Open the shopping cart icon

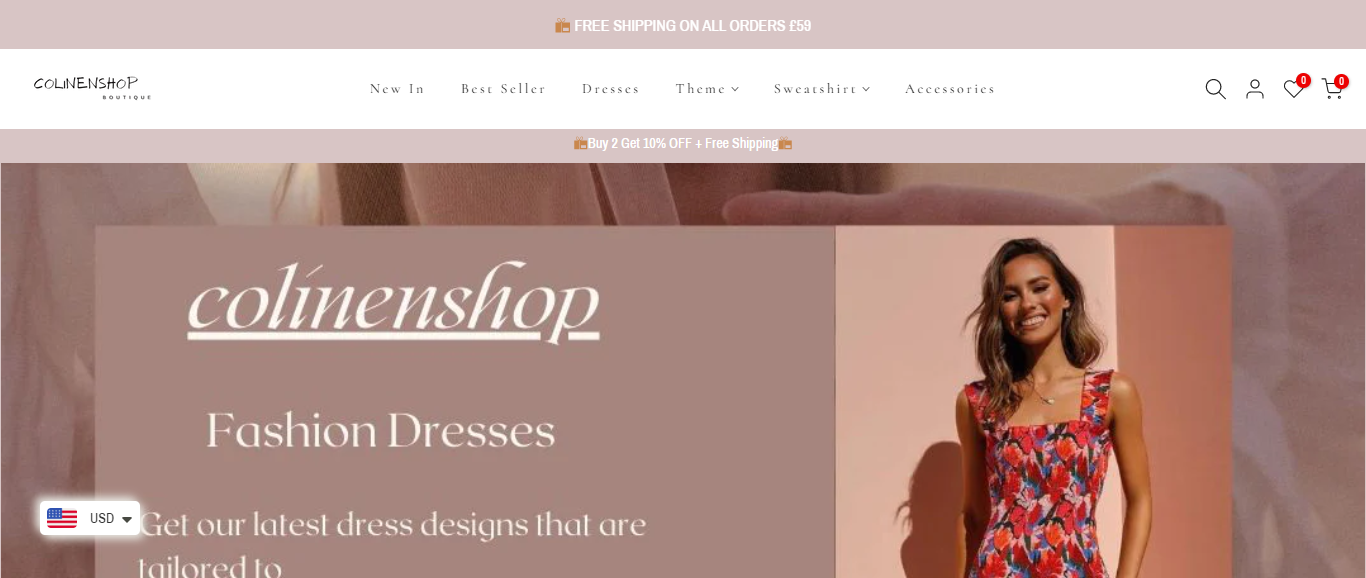click(x=1331, y=90)
